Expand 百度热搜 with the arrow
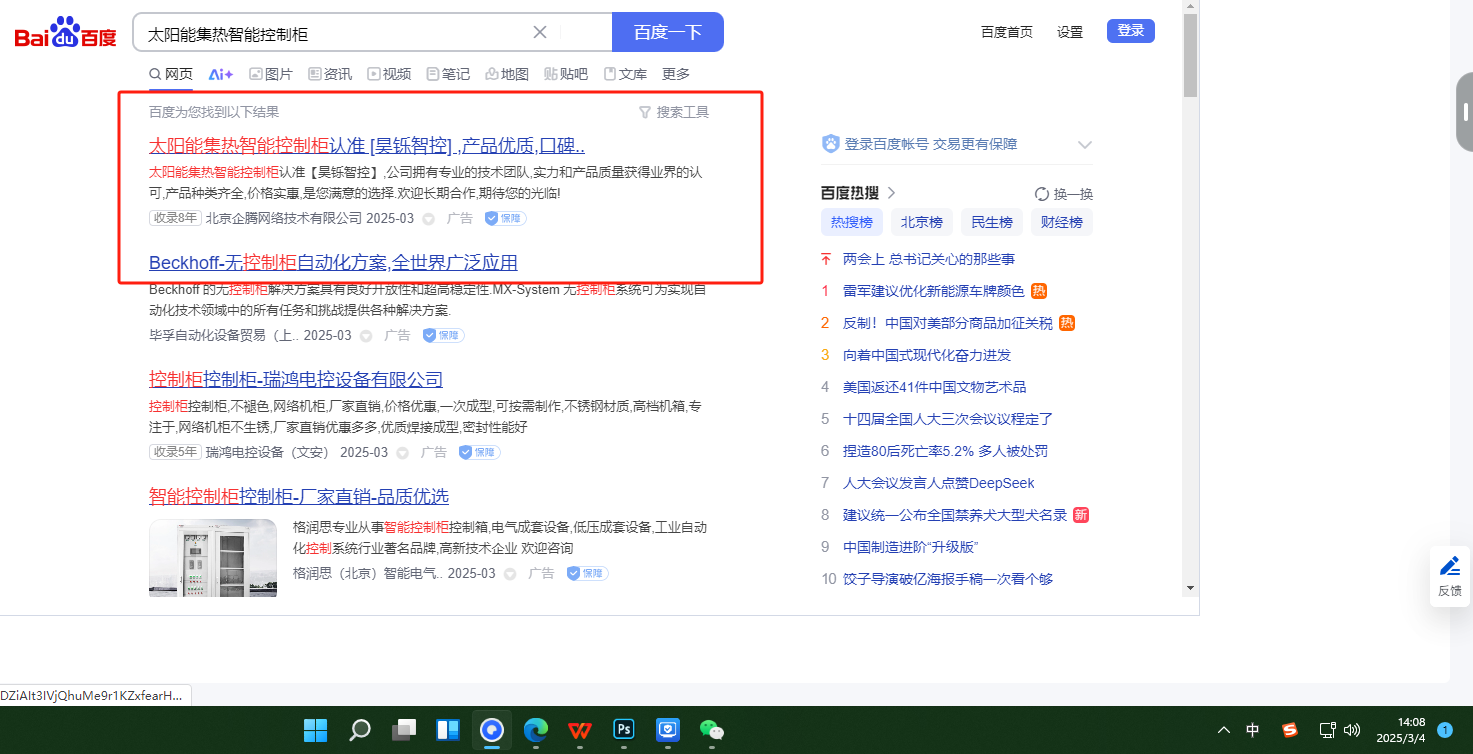Viewport: 1473px width, 754px height. 891,193
